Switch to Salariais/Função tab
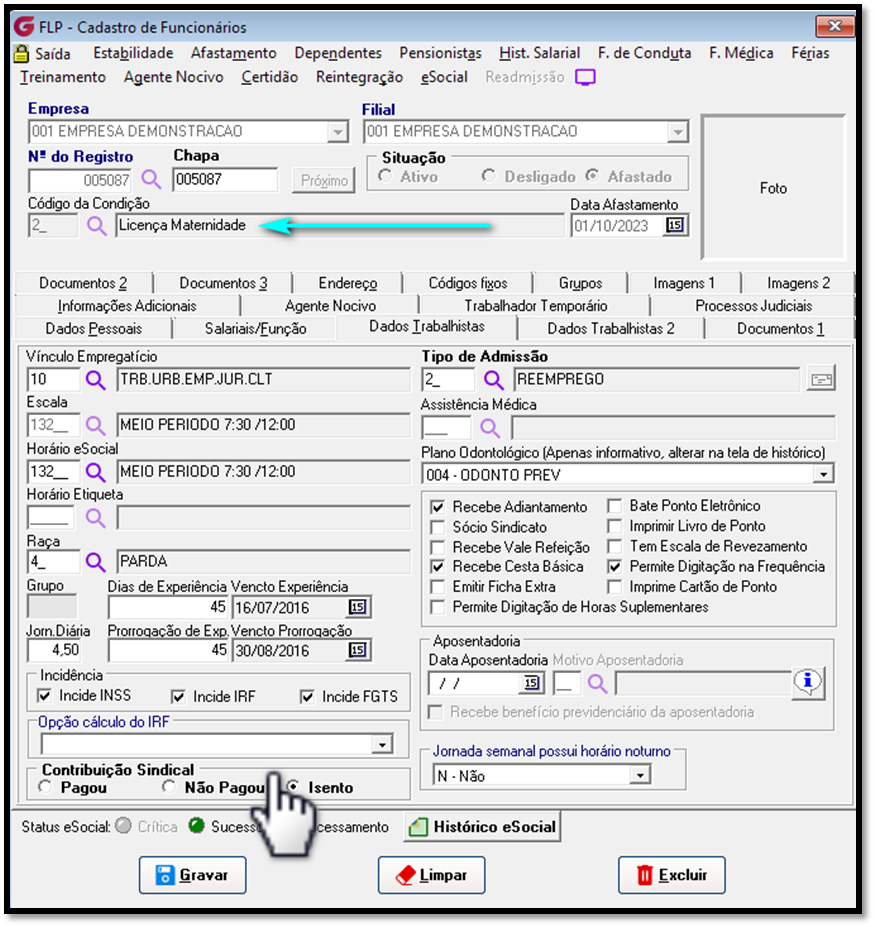Viewport: 875px width, 927px height. tap(255, 329)
